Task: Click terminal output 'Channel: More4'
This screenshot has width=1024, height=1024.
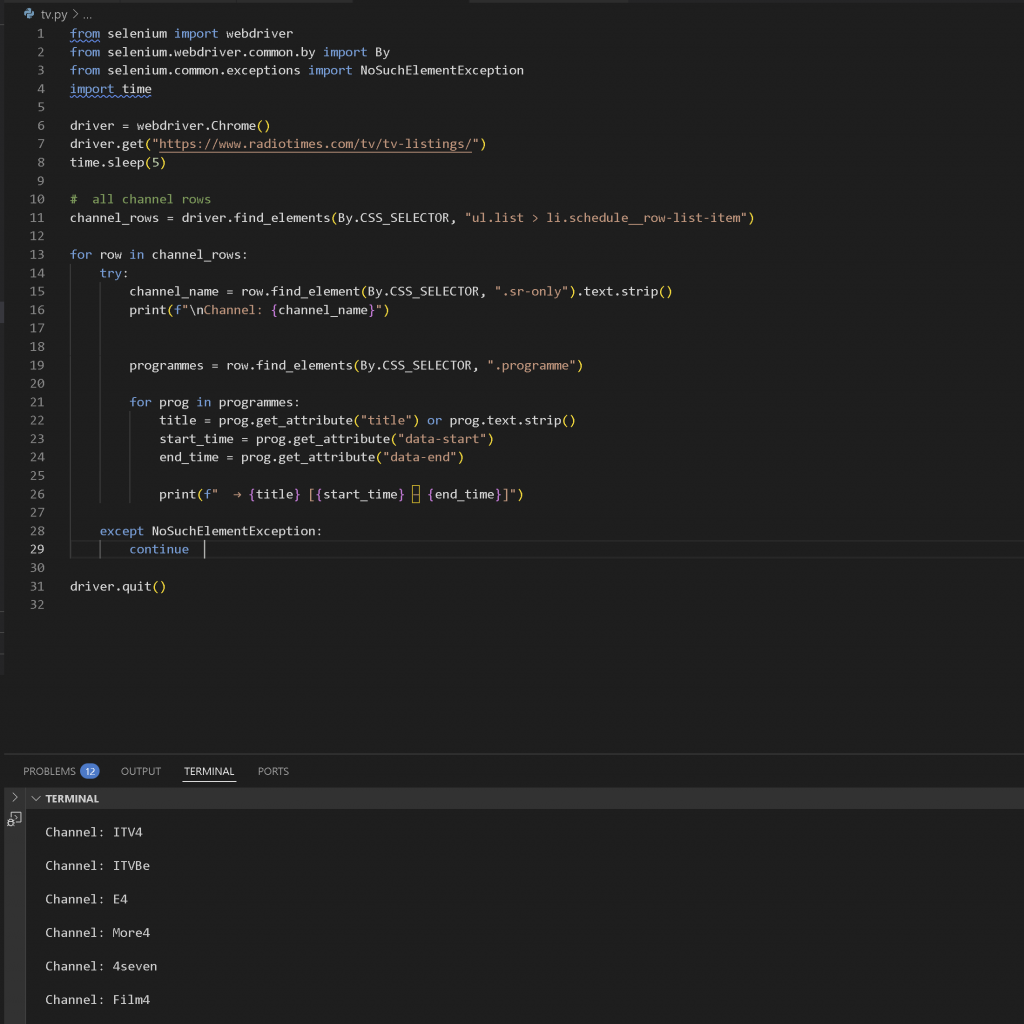Action: (97, 933)
